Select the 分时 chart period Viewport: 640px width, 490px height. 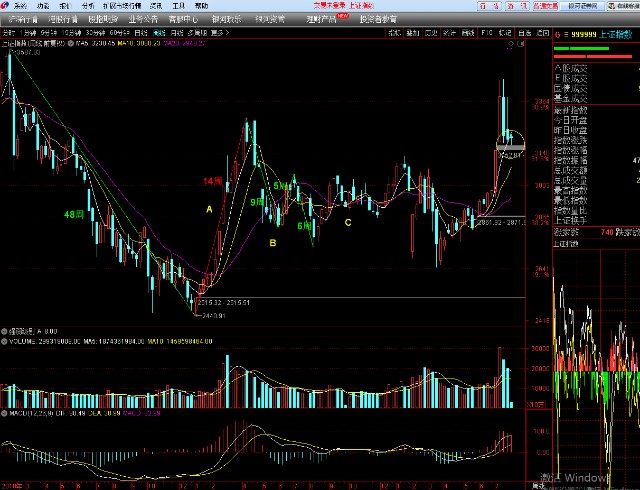pos(9,33)
